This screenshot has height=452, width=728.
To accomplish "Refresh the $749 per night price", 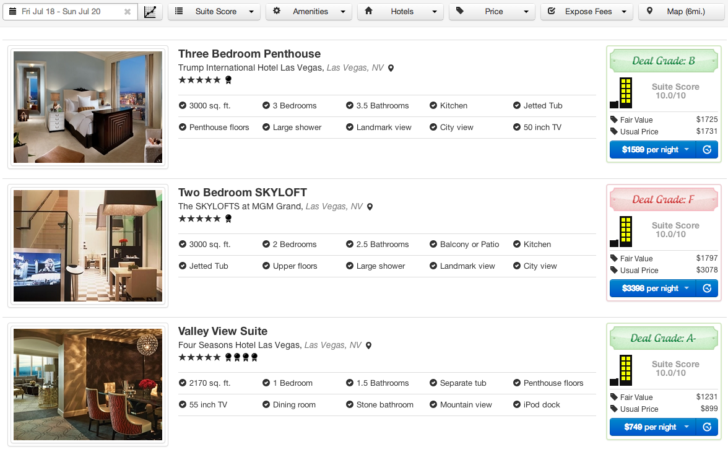I will pyautogui.click(x=707, y=427).
